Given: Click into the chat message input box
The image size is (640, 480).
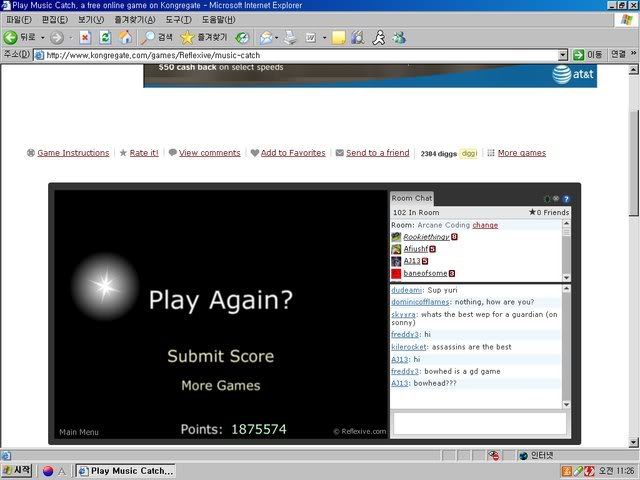Looking at the screenshot, I should pyautogui.click(x=479, y=423).
